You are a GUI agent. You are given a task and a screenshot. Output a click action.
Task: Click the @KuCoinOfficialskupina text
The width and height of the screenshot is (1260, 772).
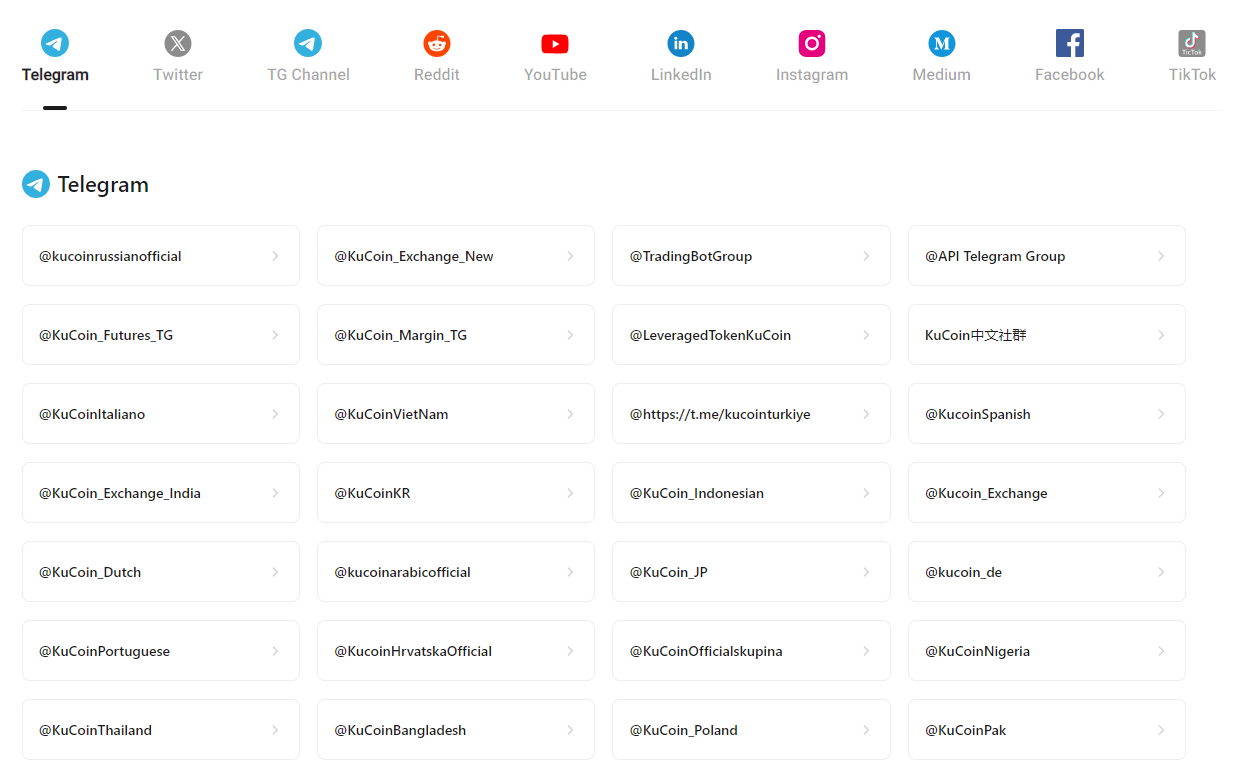click(x=706, y=651)
